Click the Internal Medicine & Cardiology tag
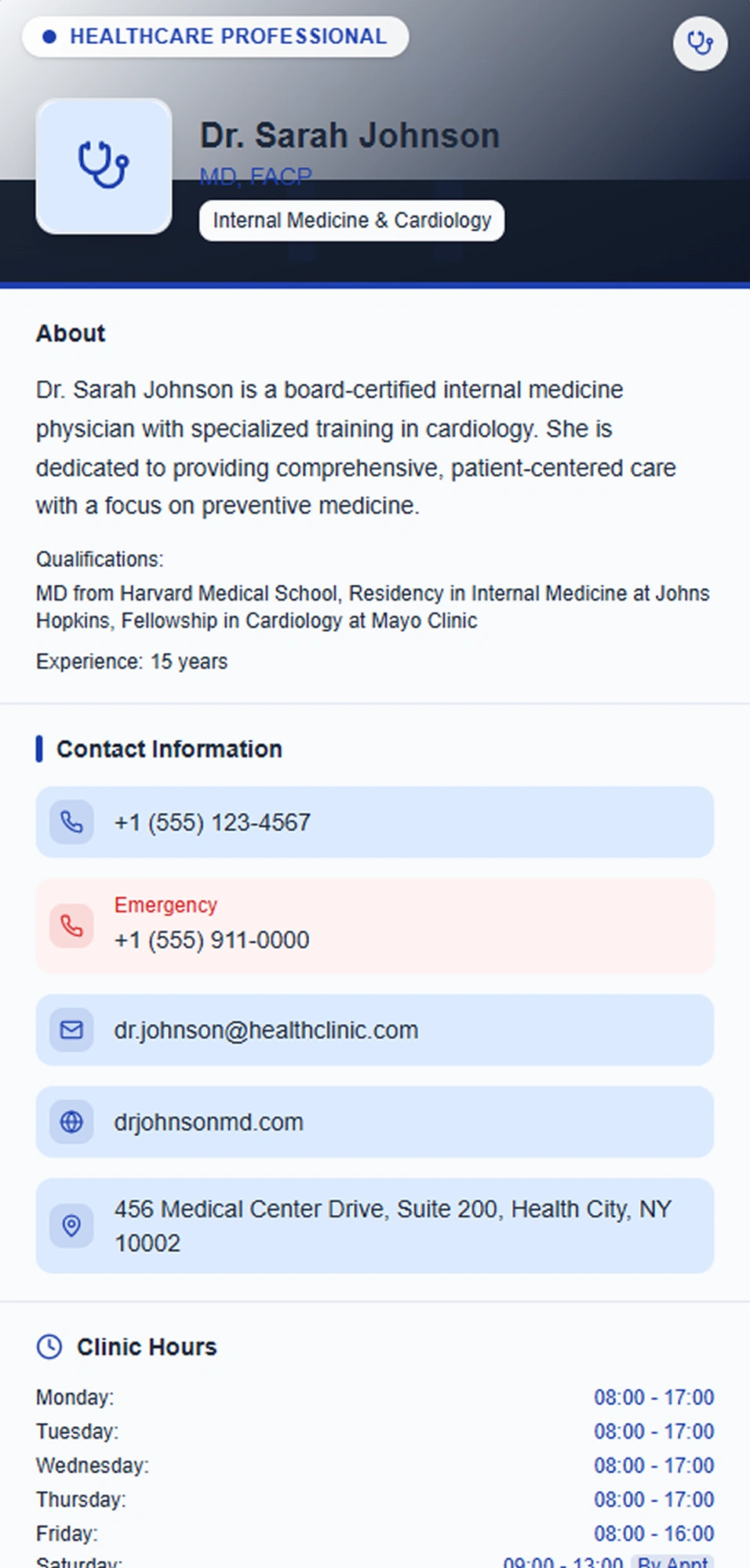 pos(351,220)
